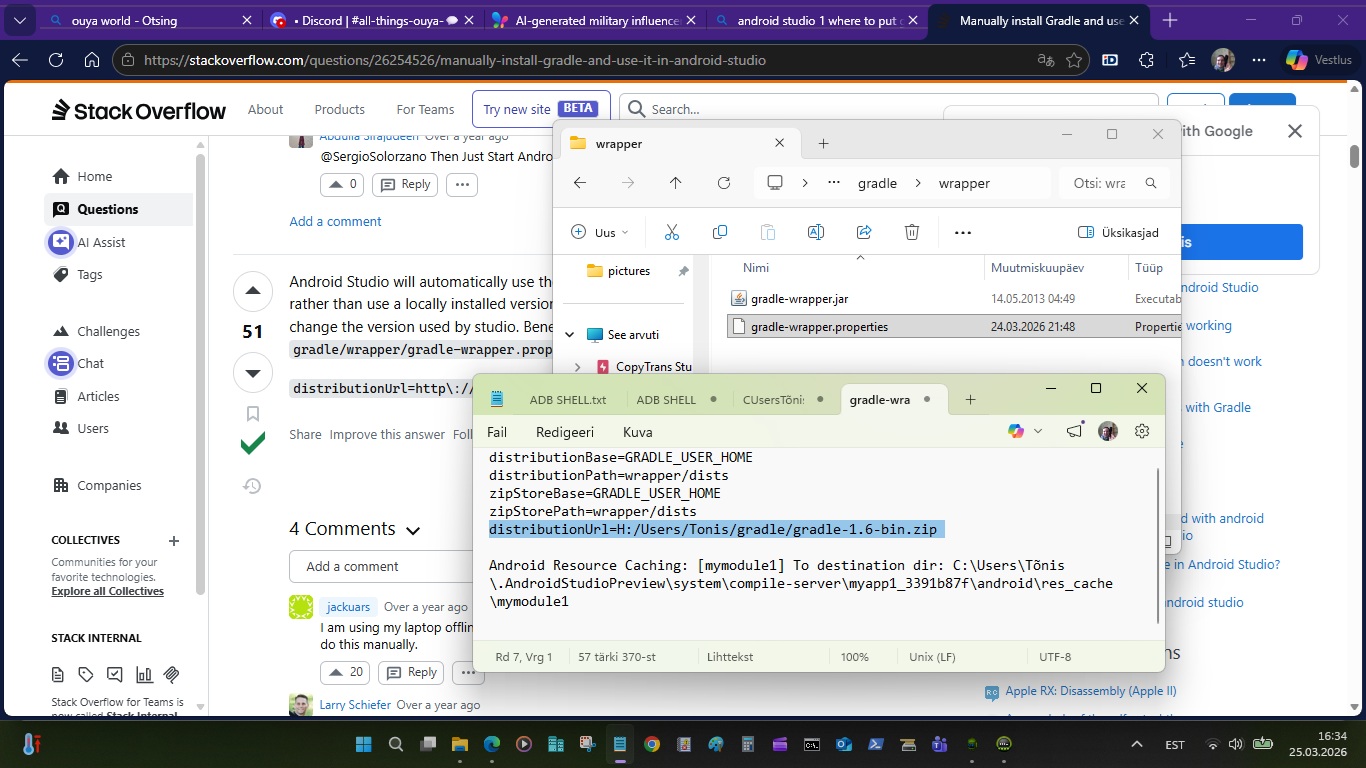Image resolution: width=1366 pixels, height=768 pixels.
Task: Click the Delete trash icon in File Explorer
Action: click(912, 232)
